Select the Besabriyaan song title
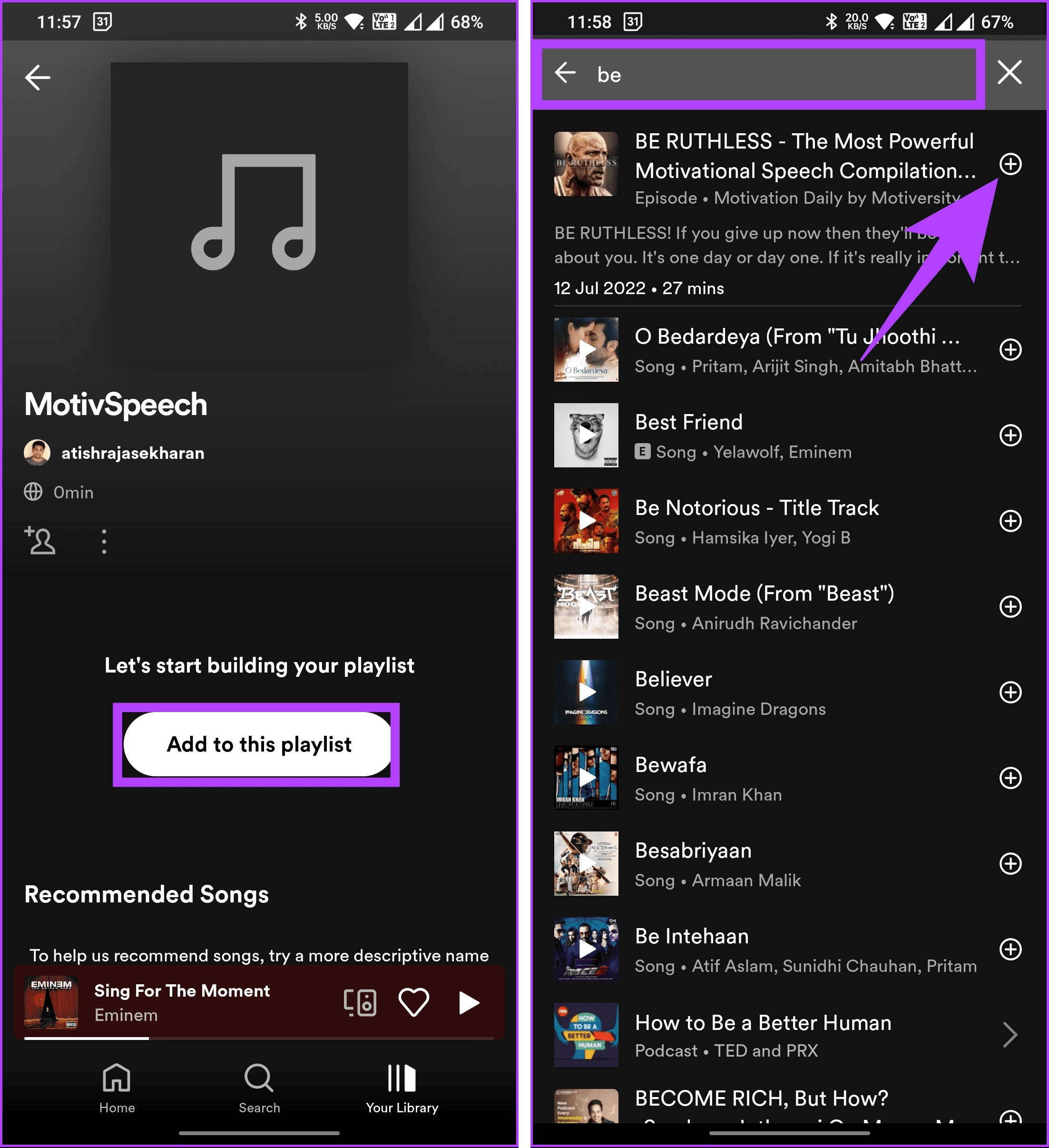Screen dimensions: 1049x1148 693,851
